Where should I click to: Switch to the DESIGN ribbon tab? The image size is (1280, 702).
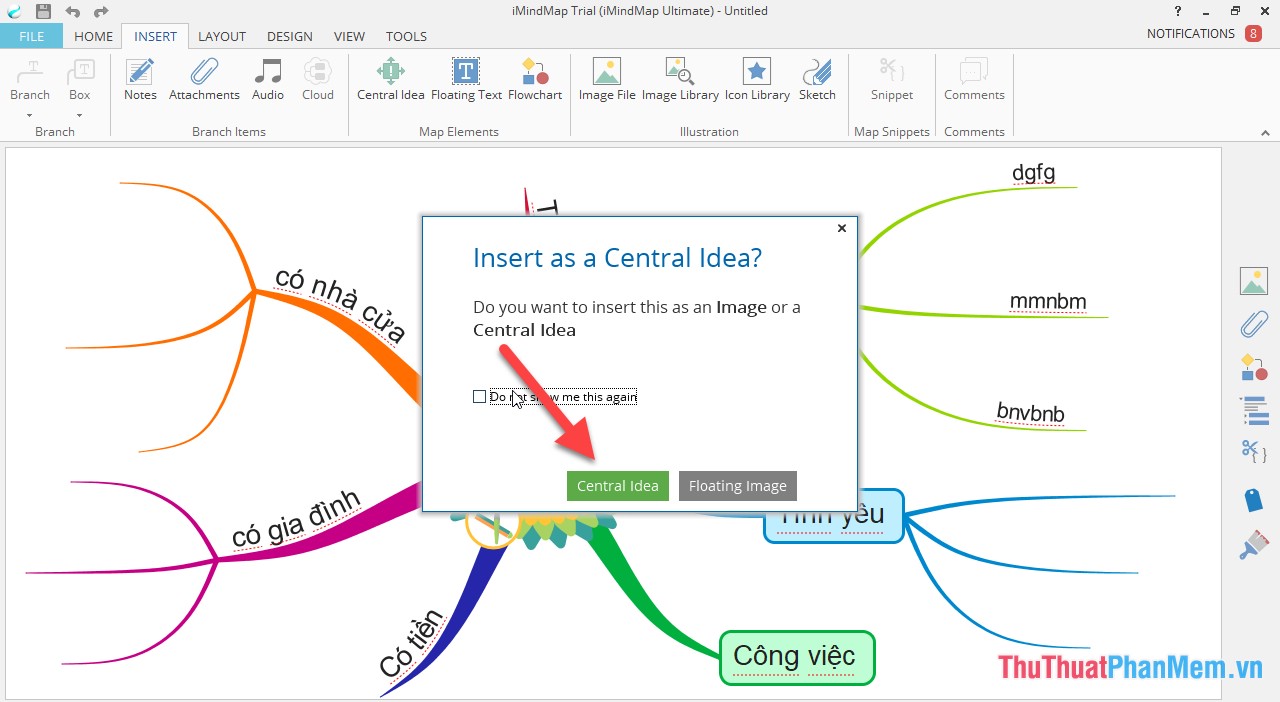pyautogui.click(x=289, y=36)
